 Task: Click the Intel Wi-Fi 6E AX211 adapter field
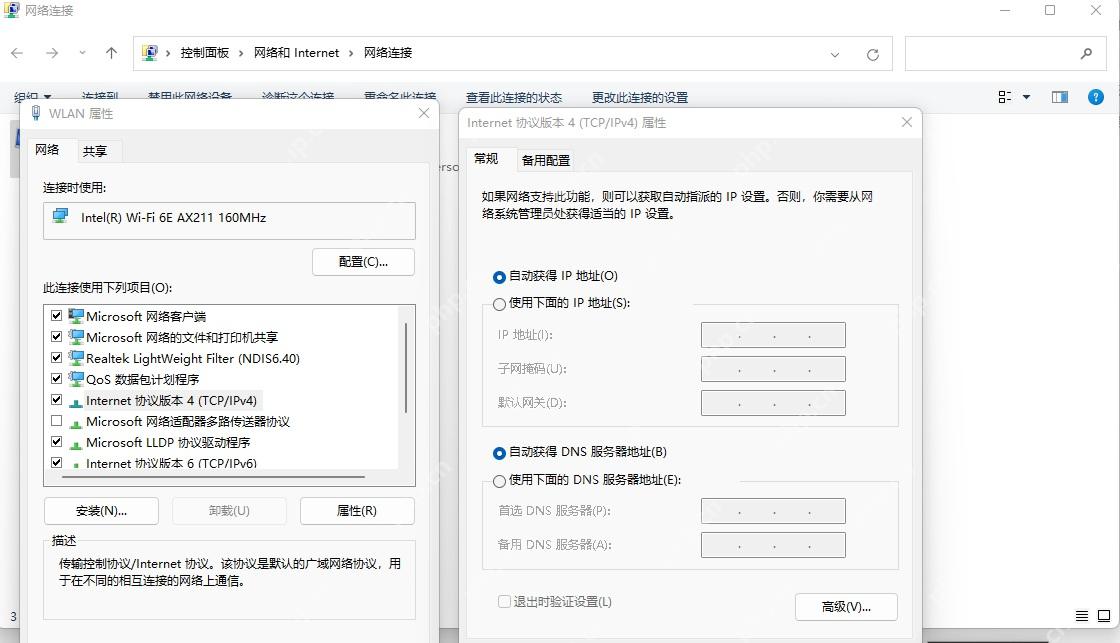pos(229,220)
